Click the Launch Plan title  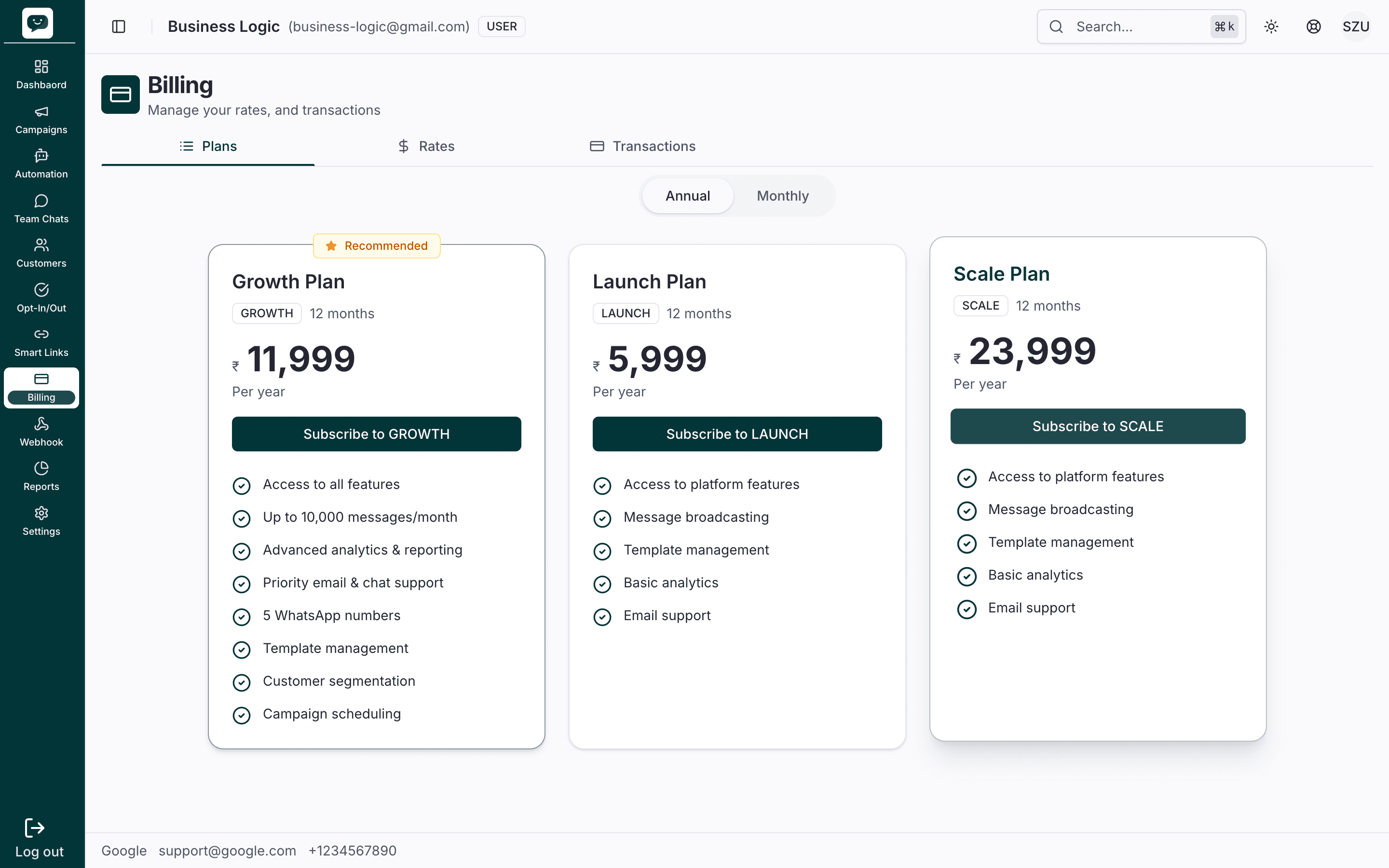point(649,282)
